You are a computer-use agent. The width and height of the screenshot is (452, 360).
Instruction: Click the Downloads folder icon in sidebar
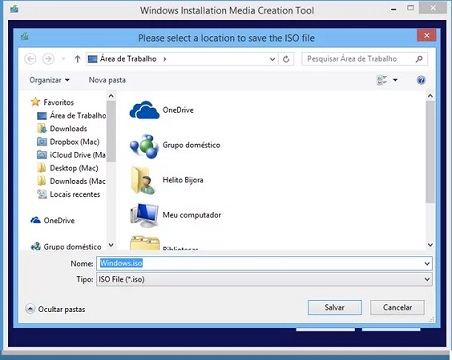(x=42, y=129)
